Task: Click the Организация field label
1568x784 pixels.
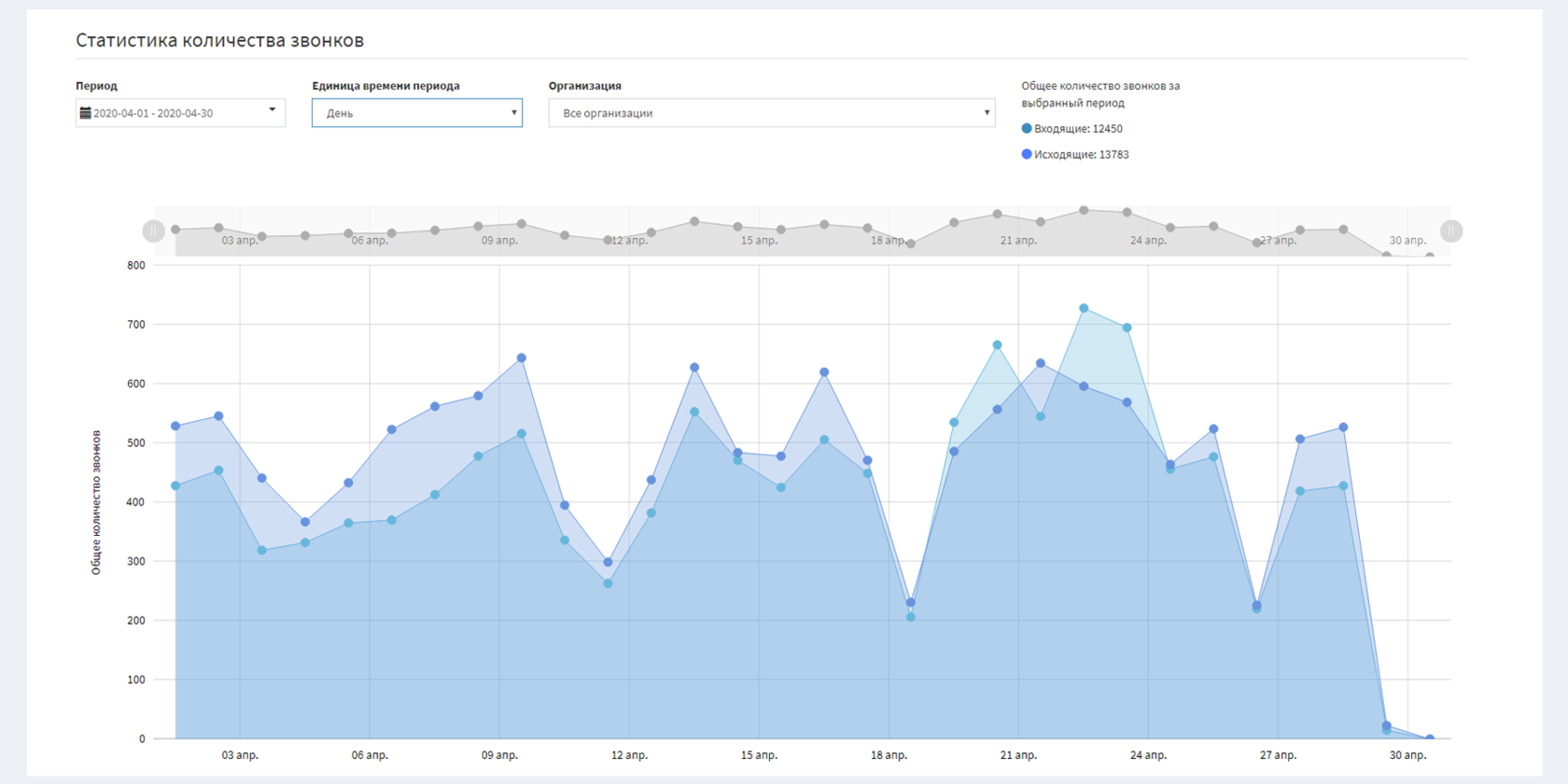Action: tap(584, 86)
